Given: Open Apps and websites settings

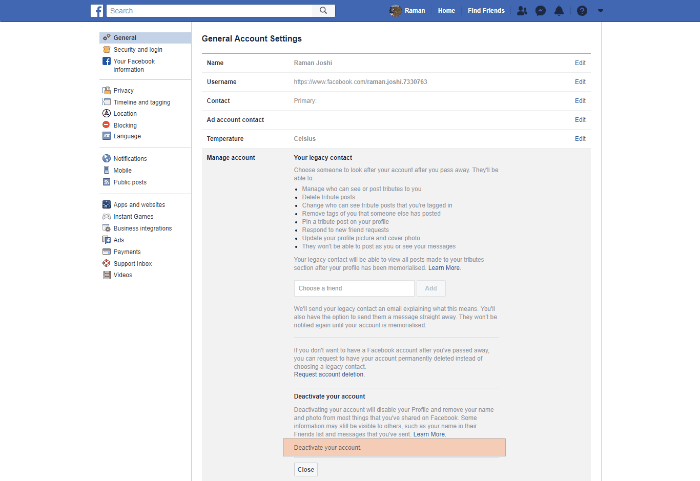Looking at the screenshot, I should (139, 205).
